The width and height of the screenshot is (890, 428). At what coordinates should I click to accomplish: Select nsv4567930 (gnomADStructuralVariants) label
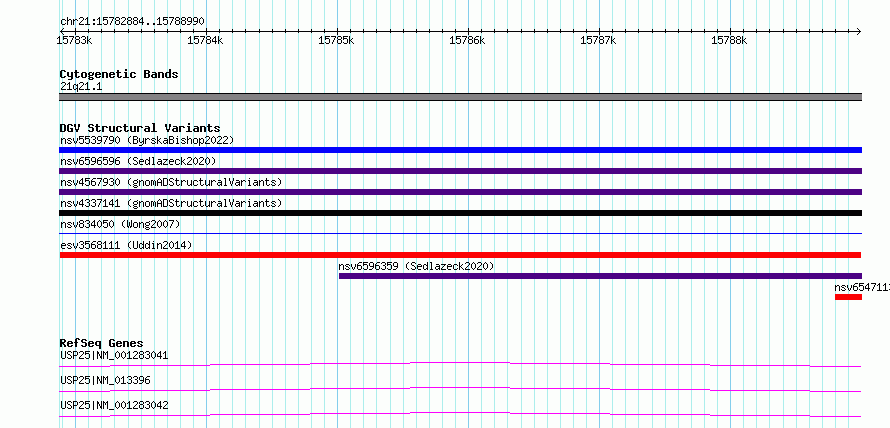(x=171, y=182)
